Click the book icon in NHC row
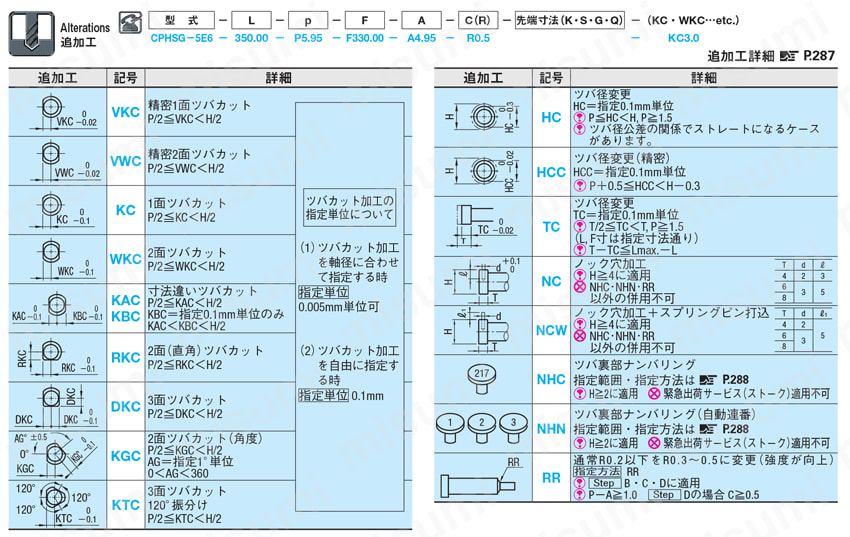Image resolution: width=850 pixels, height=537 pixels. pos(708,380)
